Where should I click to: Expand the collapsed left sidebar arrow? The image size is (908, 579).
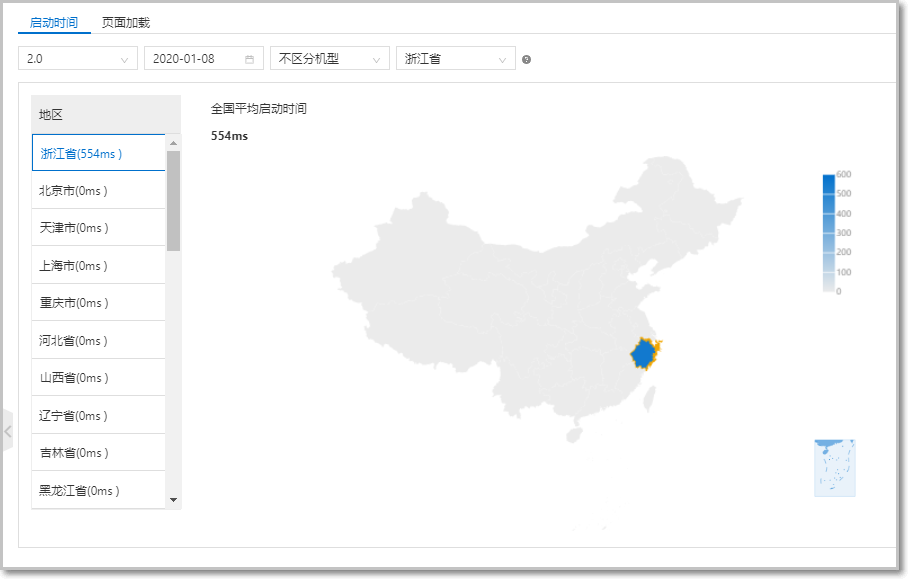8,431
